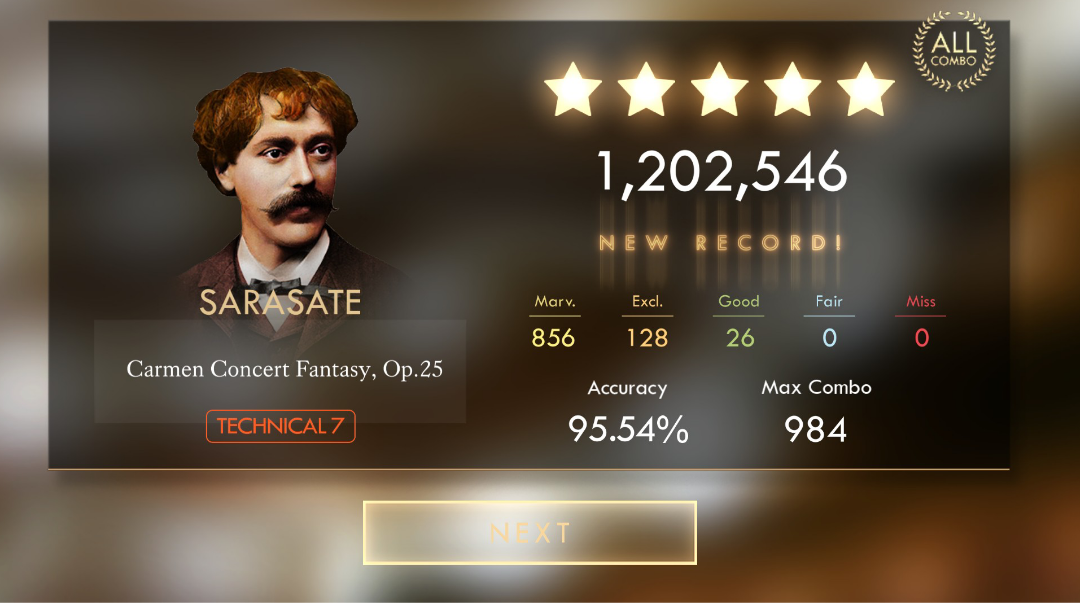Click the Carmen Concert Fantasy song title

click(284, 370)
